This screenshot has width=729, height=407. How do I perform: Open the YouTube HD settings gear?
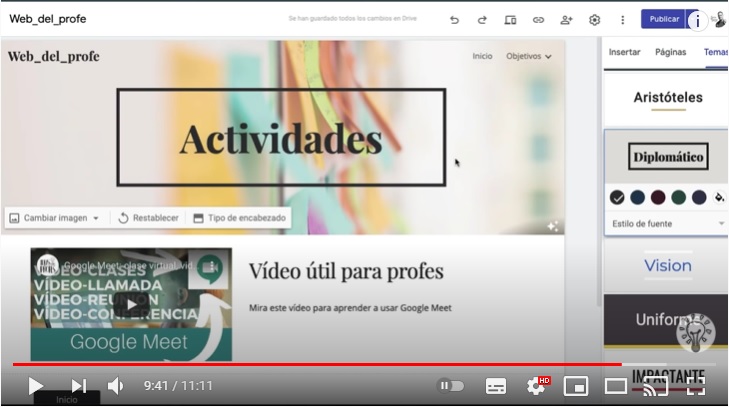(x=537, y=386)
